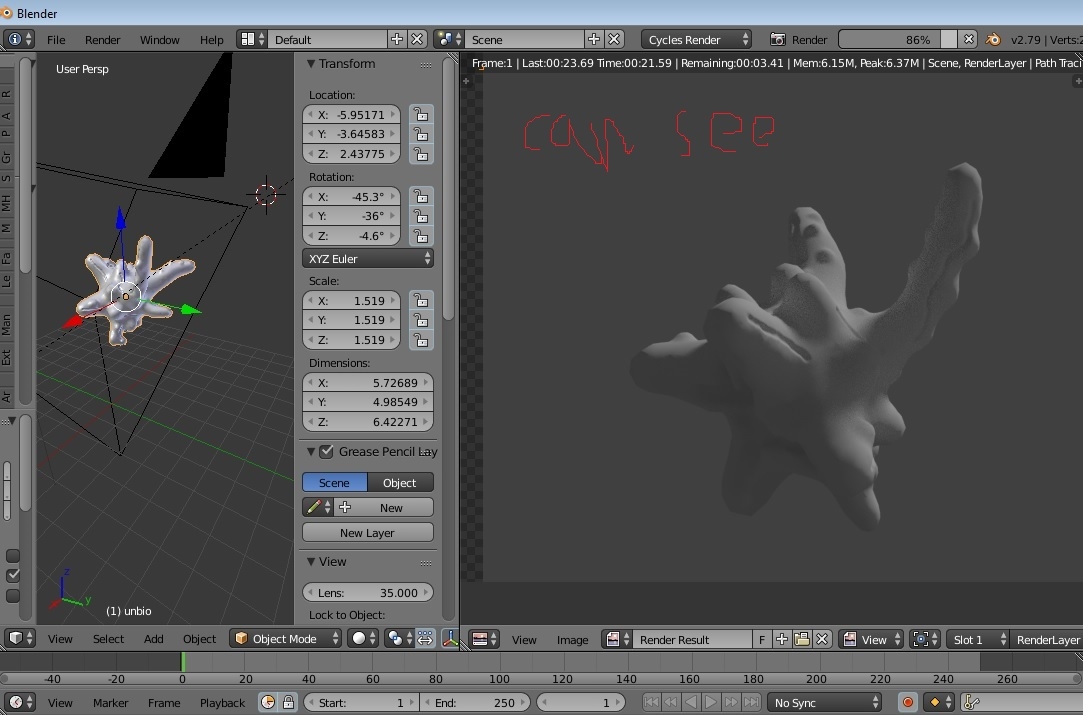The image size is (1083, 715).
Task: Click the New Layer button
Action: (367, 533)
